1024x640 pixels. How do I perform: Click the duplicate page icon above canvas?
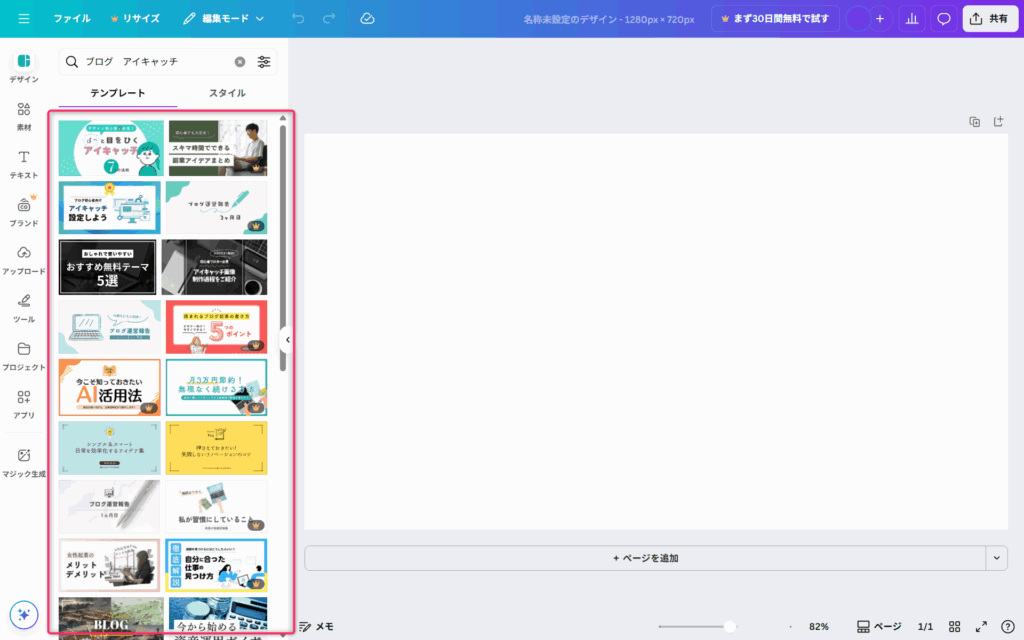pyautogui.click(x=975, y=122)
